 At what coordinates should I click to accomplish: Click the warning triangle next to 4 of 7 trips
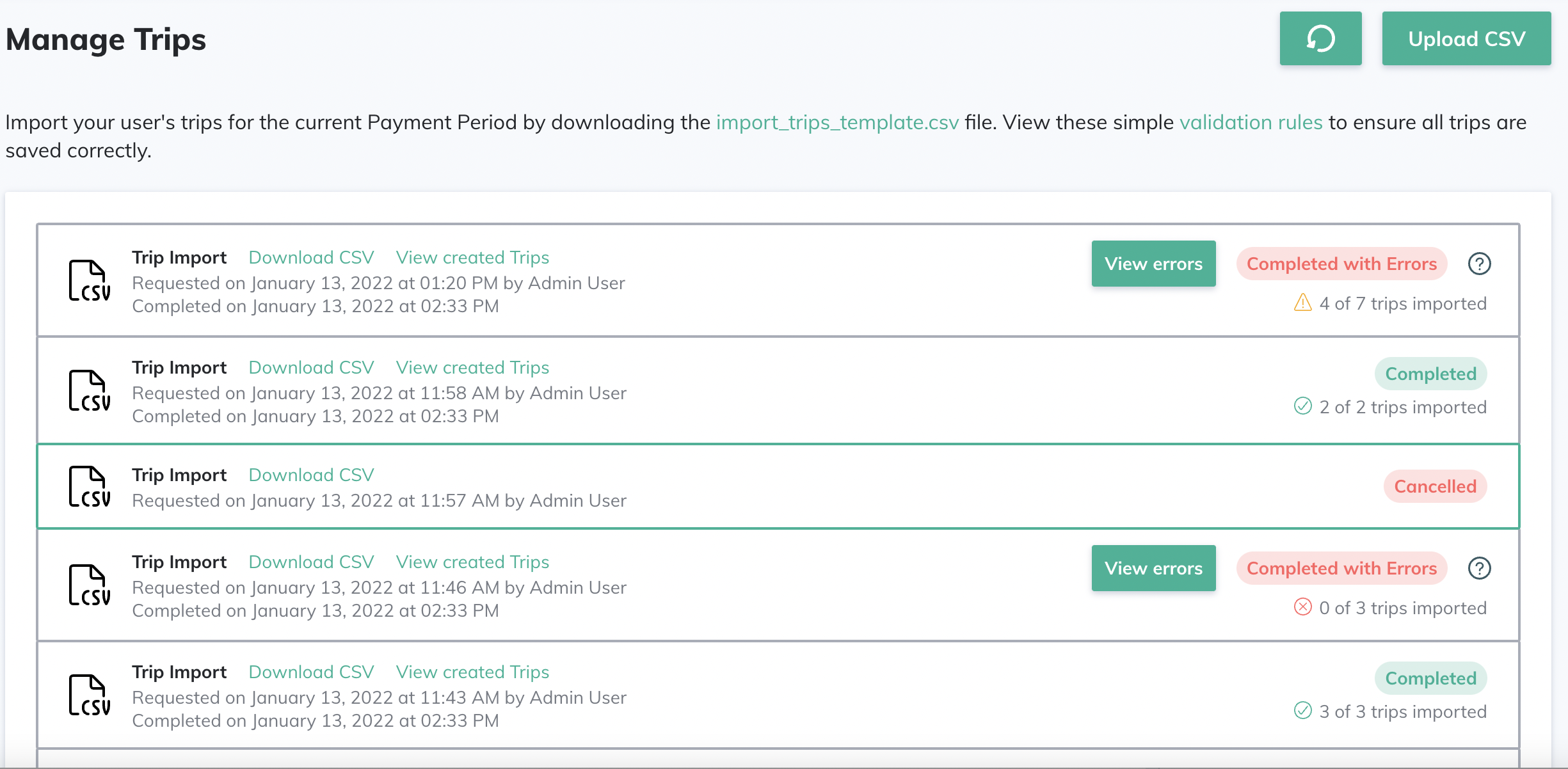point(1302,303)
